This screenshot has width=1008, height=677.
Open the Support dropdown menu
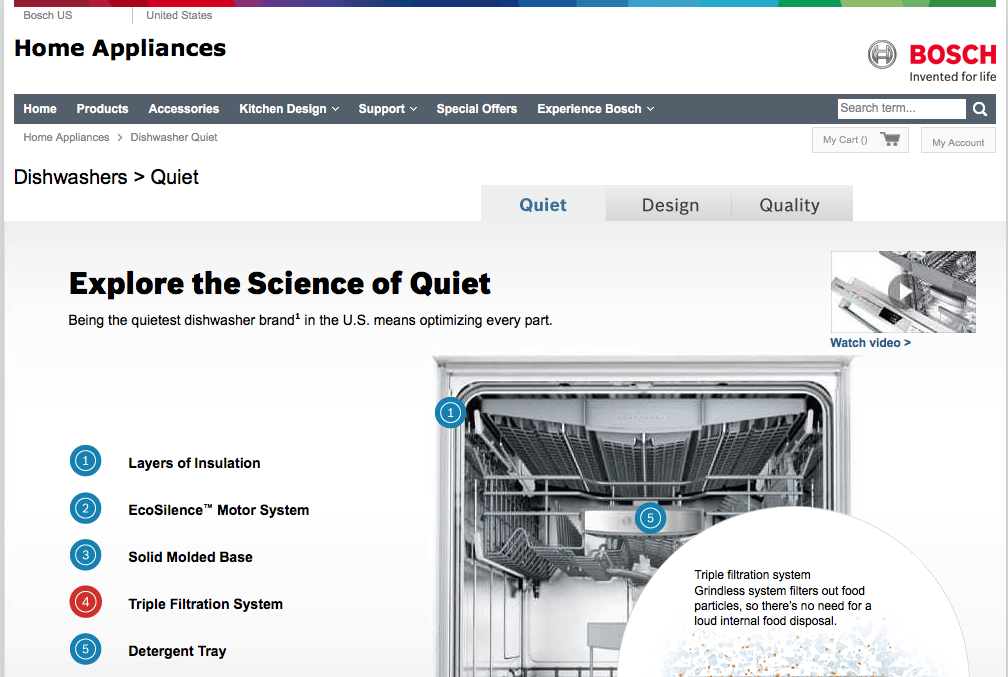(x=387, y=108)
